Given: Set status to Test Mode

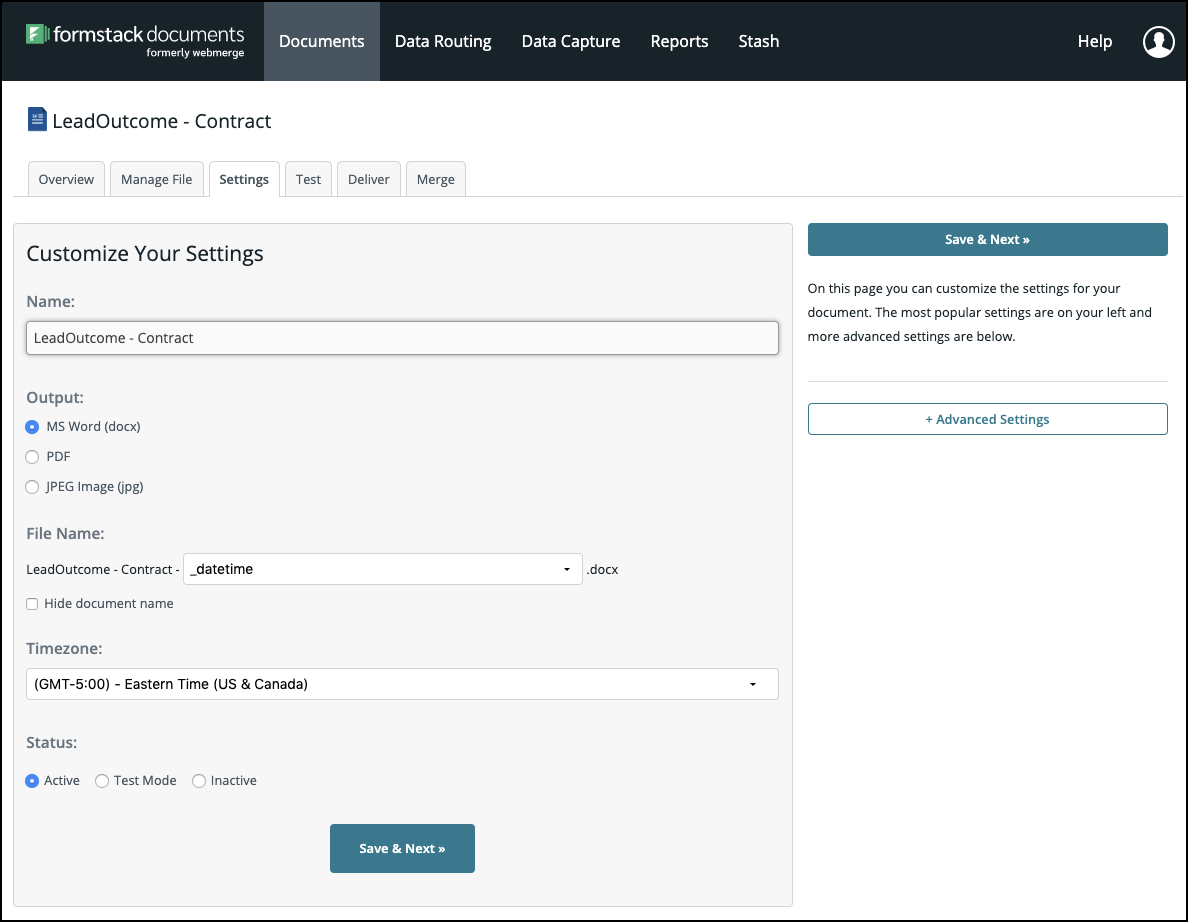Looking at the screenshot, I should [x=102, y=781].
